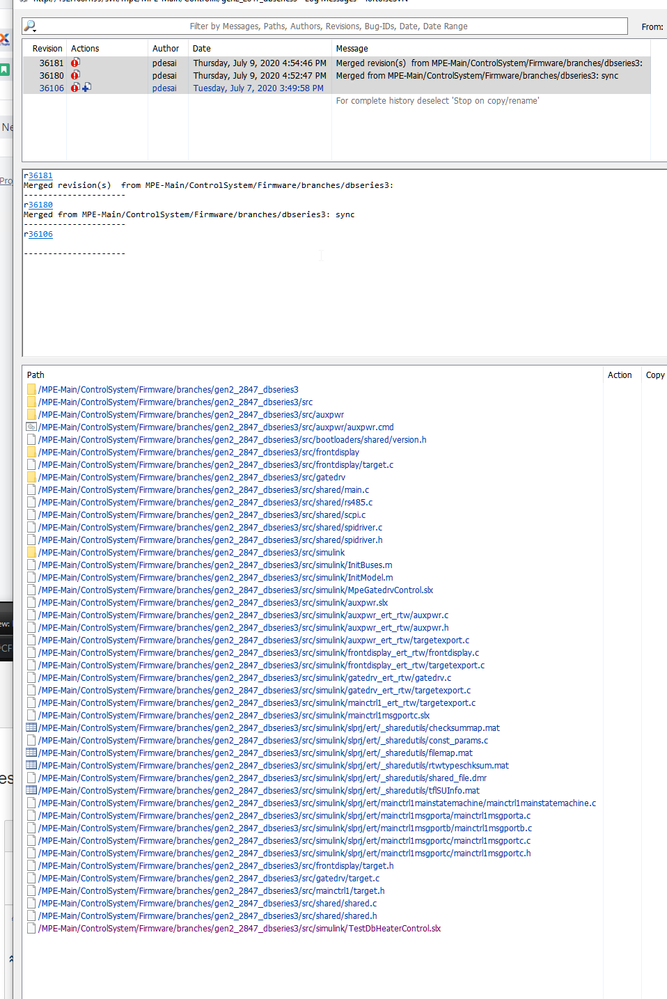667x999 pixels.
Task: Click the folder icon for src/simulink path
Action: [31, 552]
